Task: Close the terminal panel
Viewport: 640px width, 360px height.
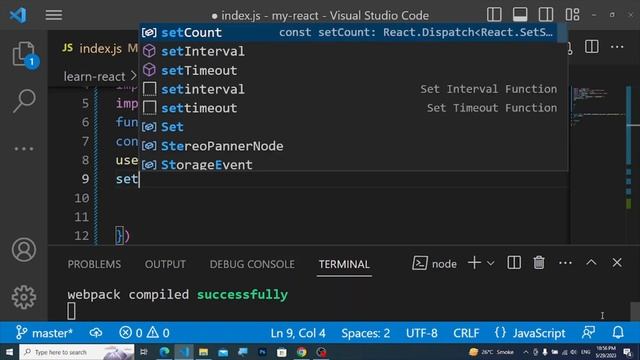Action: click(x=617, y=262)
